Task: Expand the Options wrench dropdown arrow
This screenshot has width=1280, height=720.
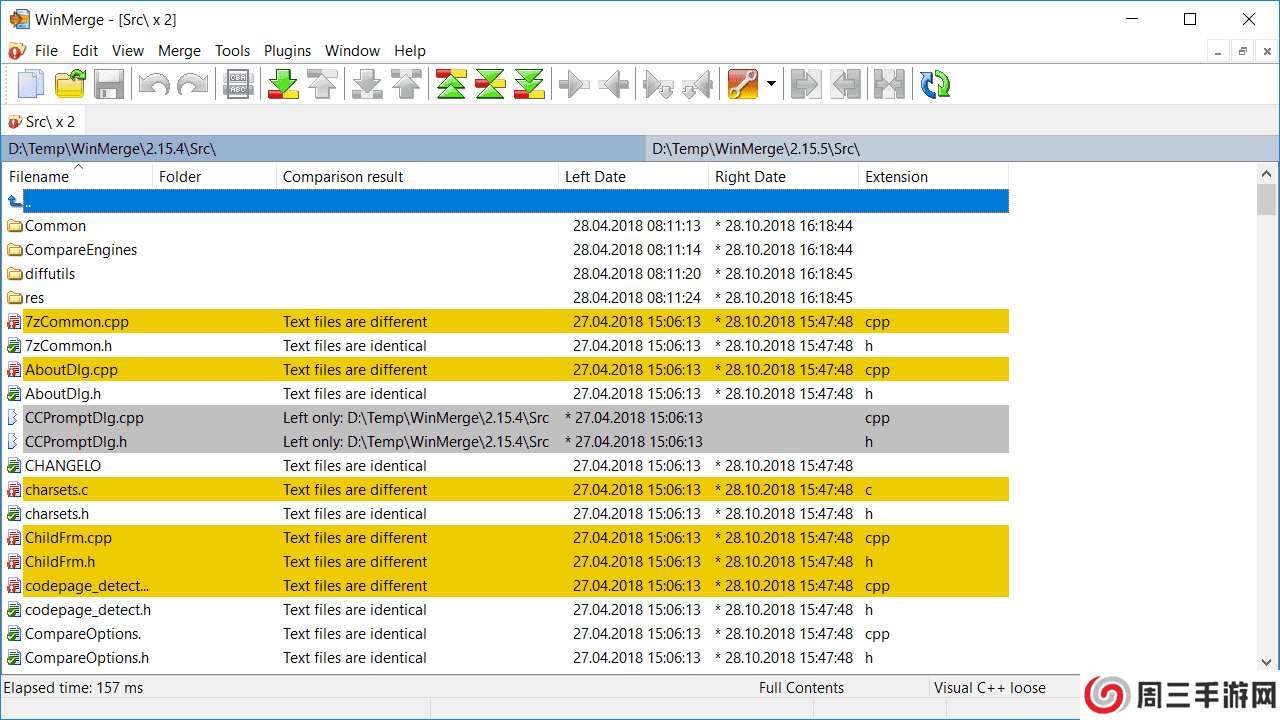Action: tap(771, 84)
